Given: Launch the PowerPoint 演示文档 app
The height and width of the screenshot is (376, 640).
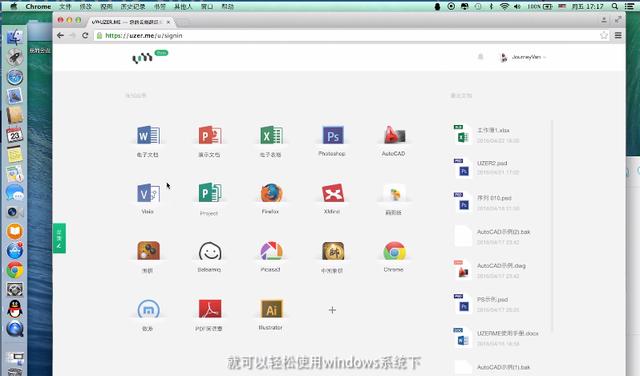Looking at the screenshot, I should (209, 135).
